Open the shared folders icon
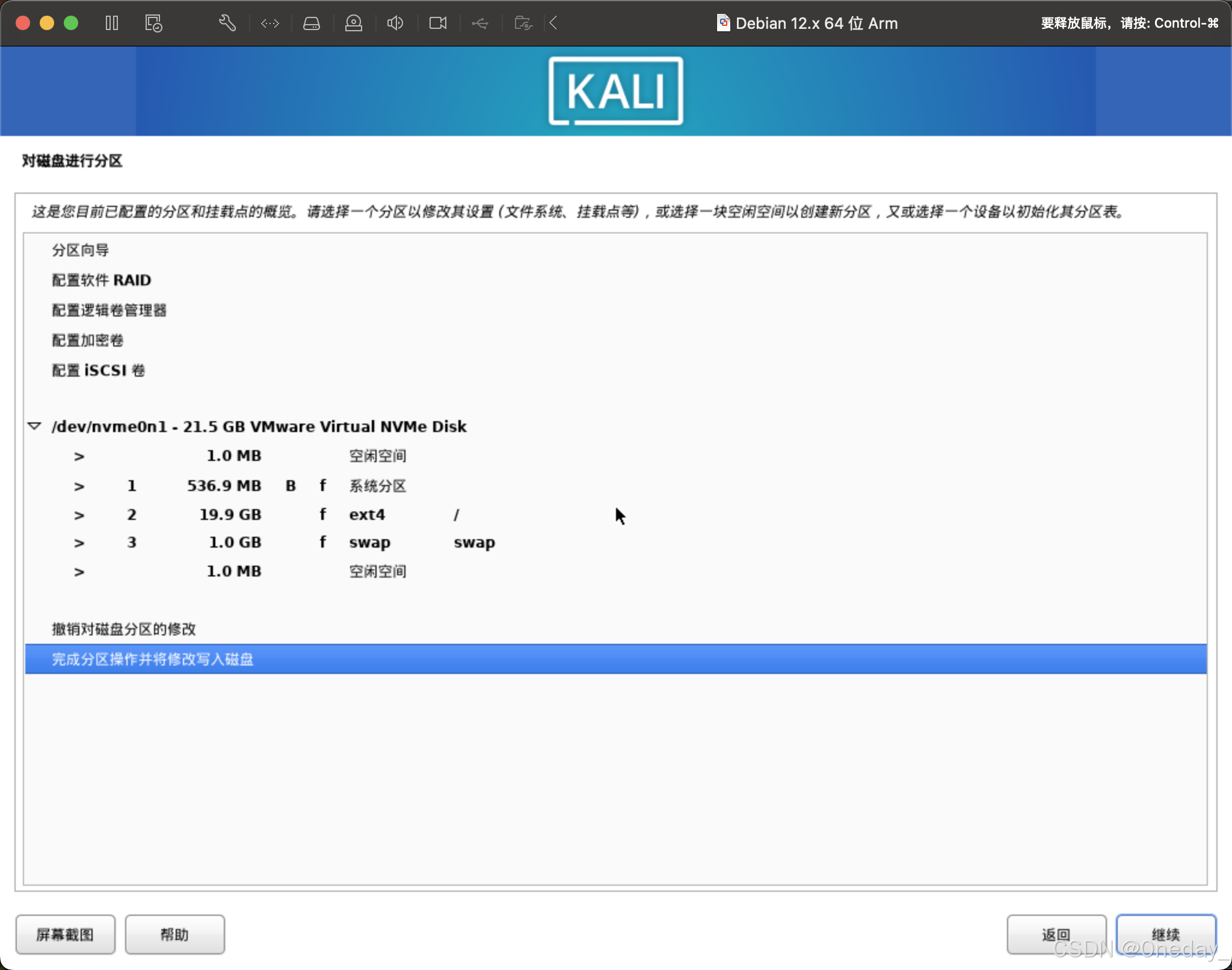 point(523,23)
